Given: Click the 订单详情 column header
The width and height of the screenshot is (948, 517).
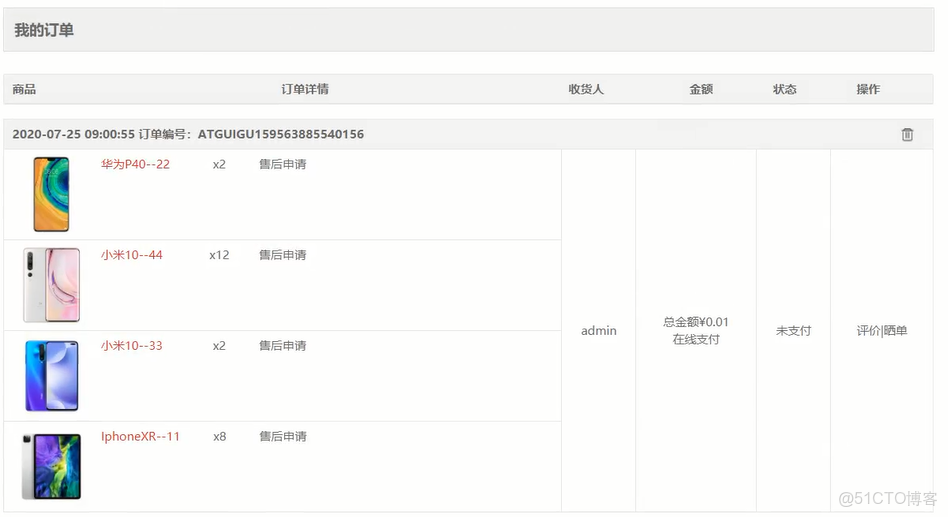Looking at the screenshot, I should [305, 89].
